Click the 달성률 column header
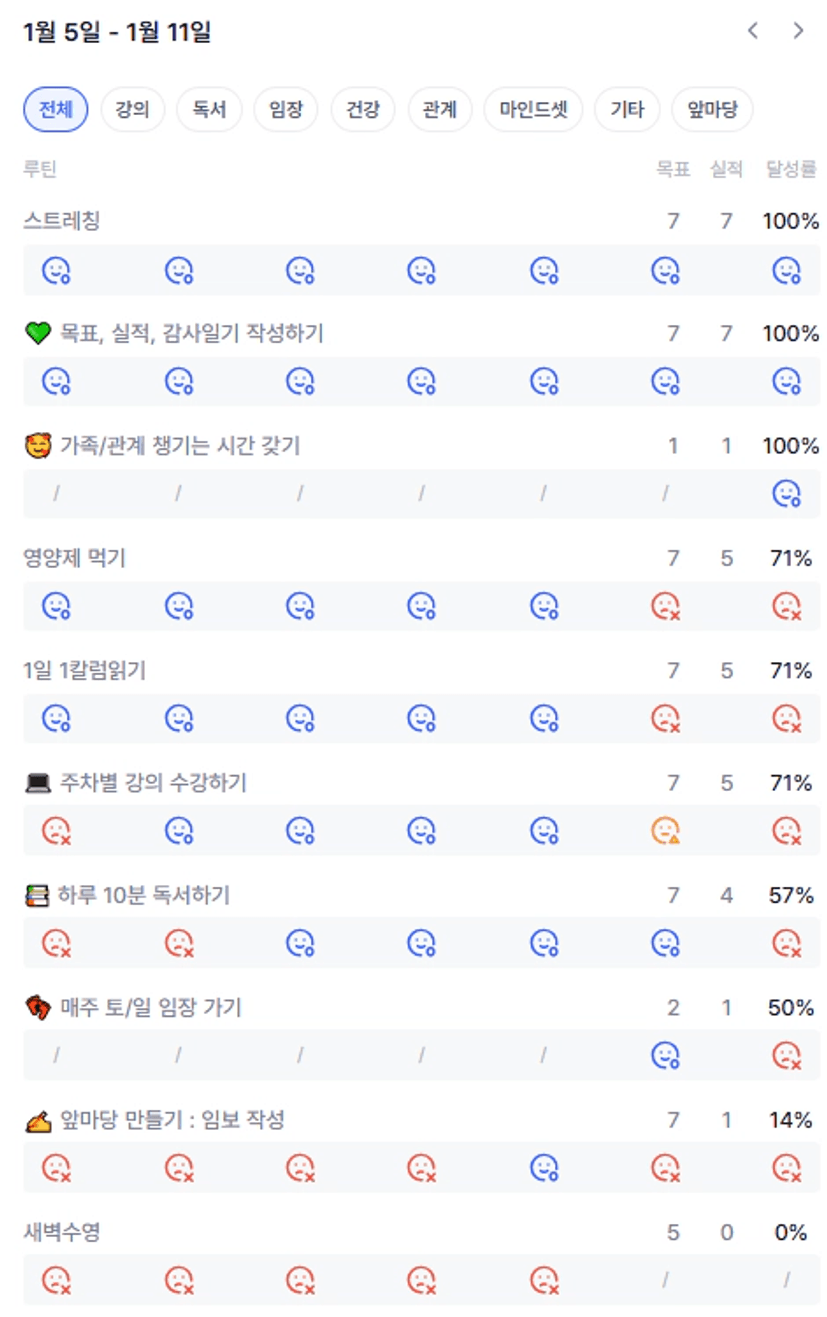The image size is (827, 1317). [791, 169]
